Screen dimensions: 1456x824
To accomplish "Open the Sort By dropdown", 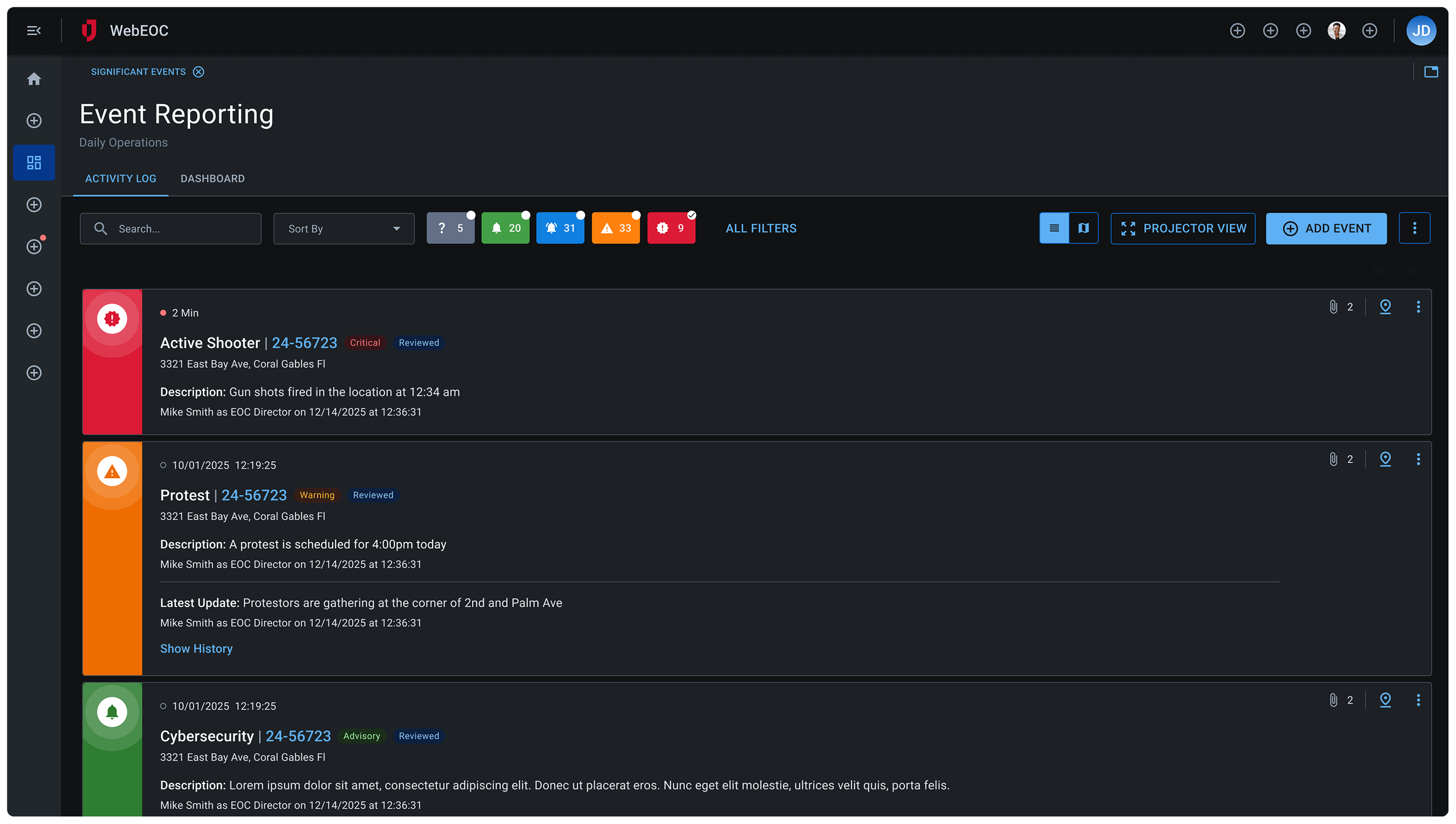I will pyautogui.click(x=344, y=228).
